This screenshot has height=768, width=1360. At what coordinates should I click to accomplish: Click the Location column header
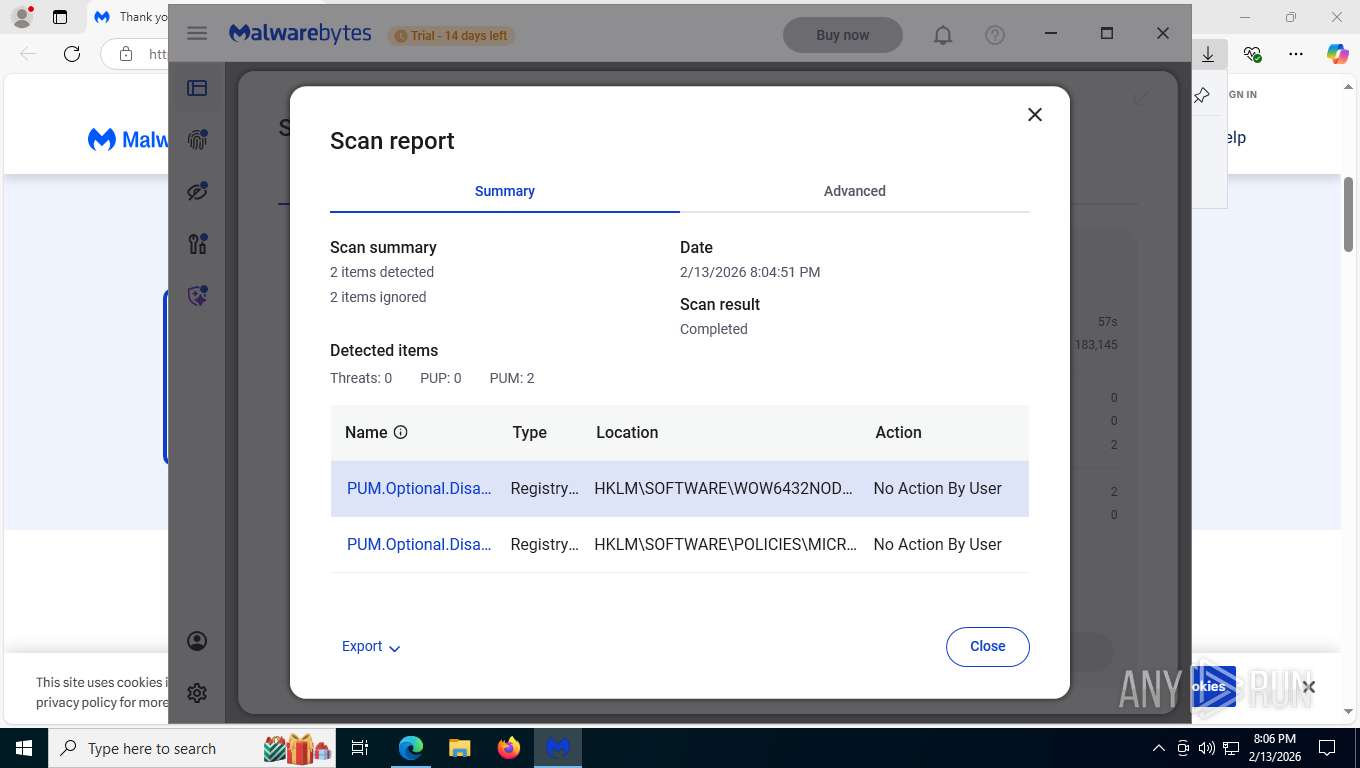(627, 432)
